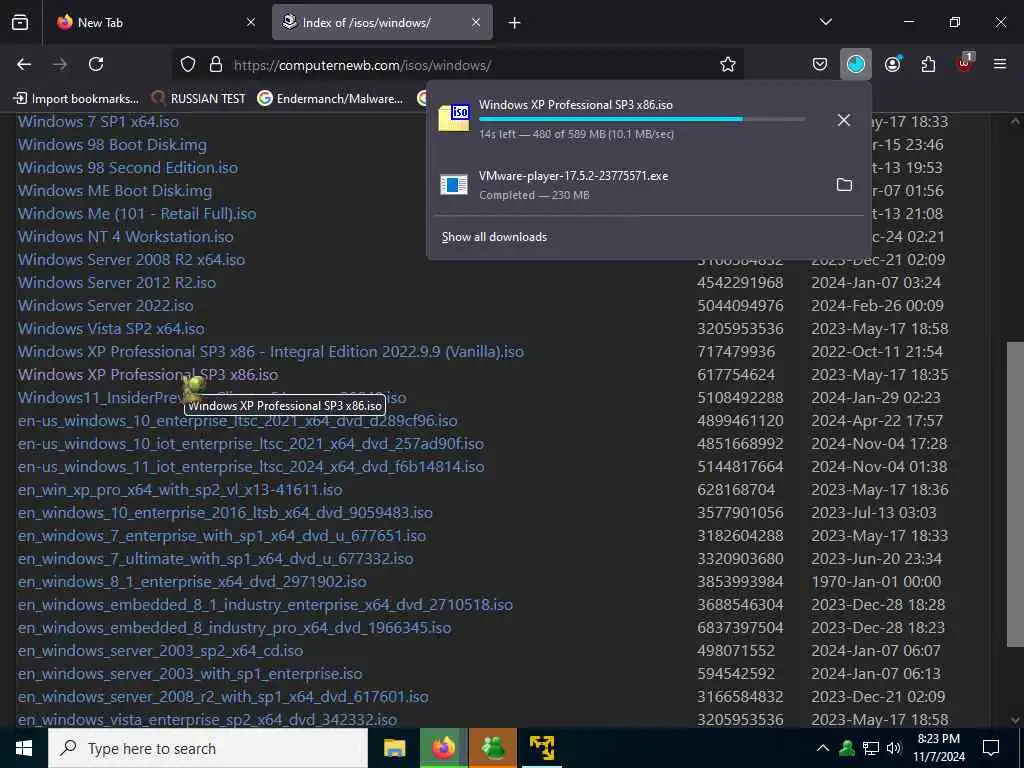Close the Index of /isos/windows/ tab

[476, 23]
